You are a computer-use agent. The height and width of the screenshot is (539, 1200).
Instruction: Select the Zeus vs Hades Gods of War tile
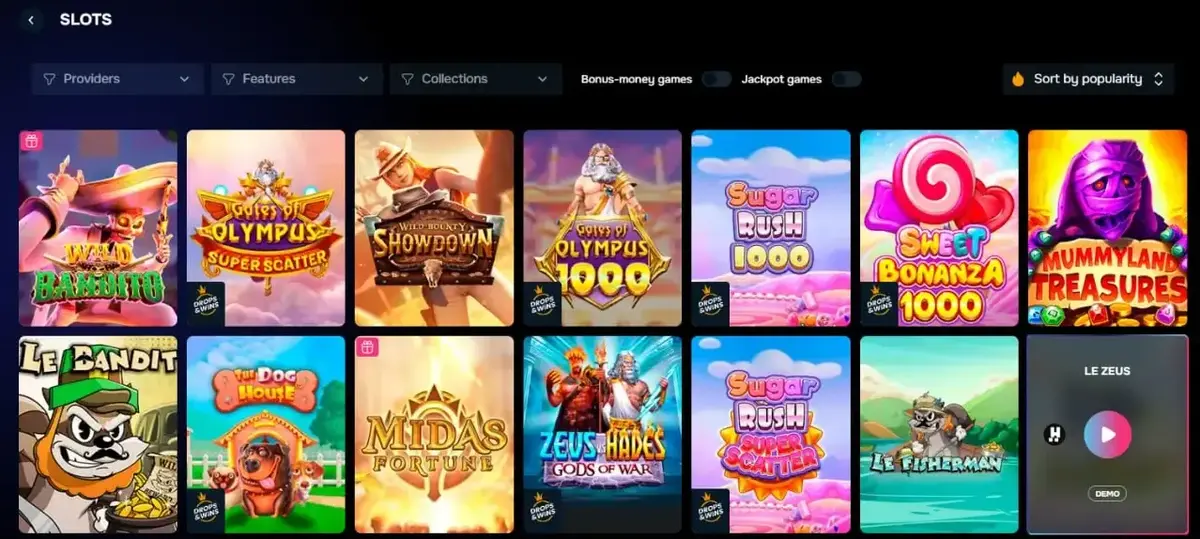point(603,434)
